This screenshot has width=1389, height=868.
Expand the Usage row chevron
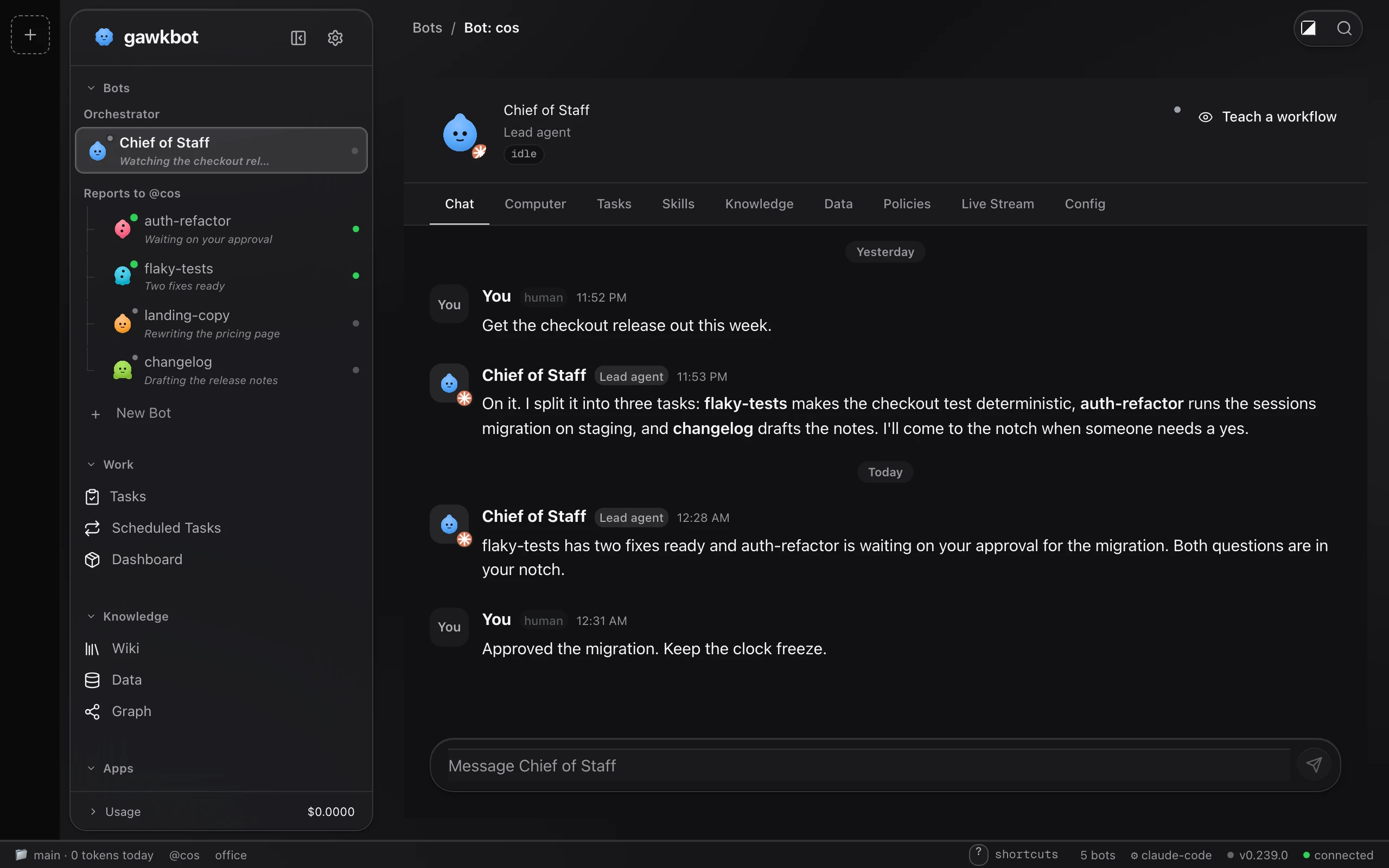click(x=93, y=812)
